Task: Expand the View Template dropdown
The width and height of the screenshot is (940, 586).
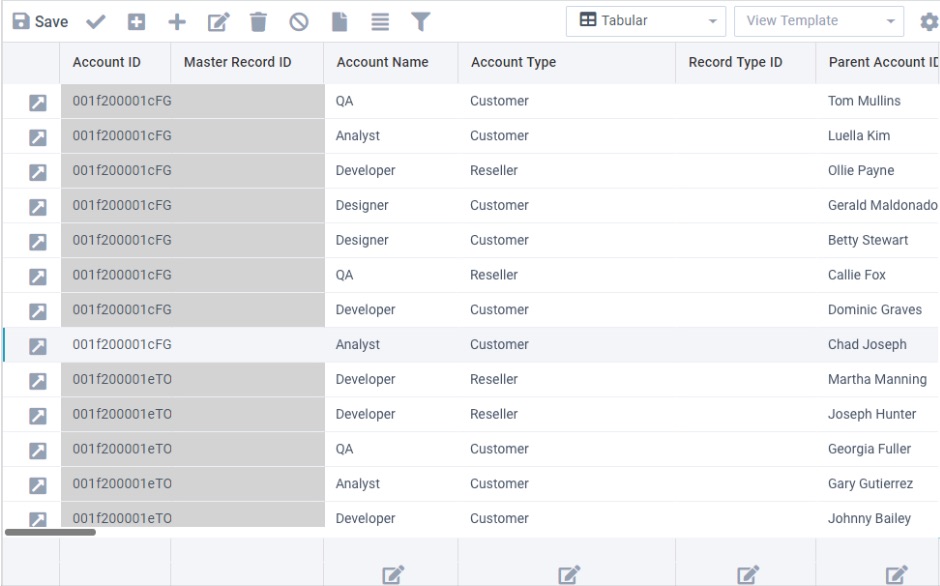Action: point(819,21)
